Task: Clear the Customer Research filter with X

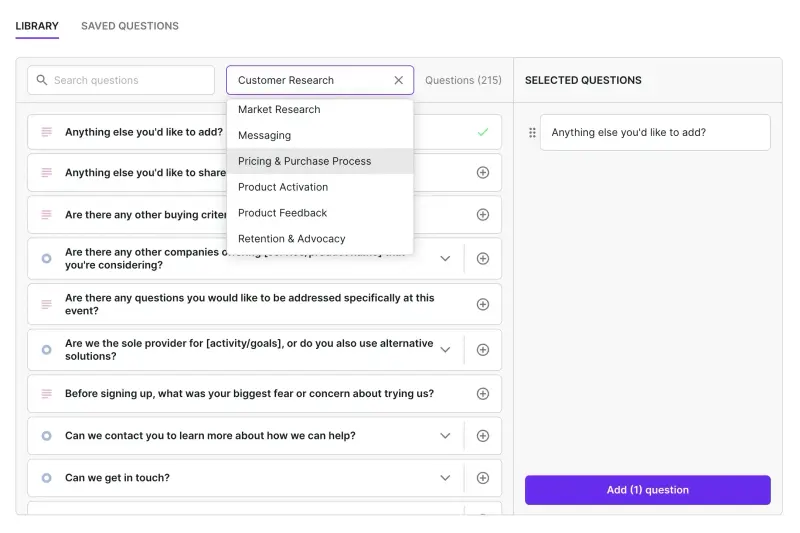Action: click(398, 80)
